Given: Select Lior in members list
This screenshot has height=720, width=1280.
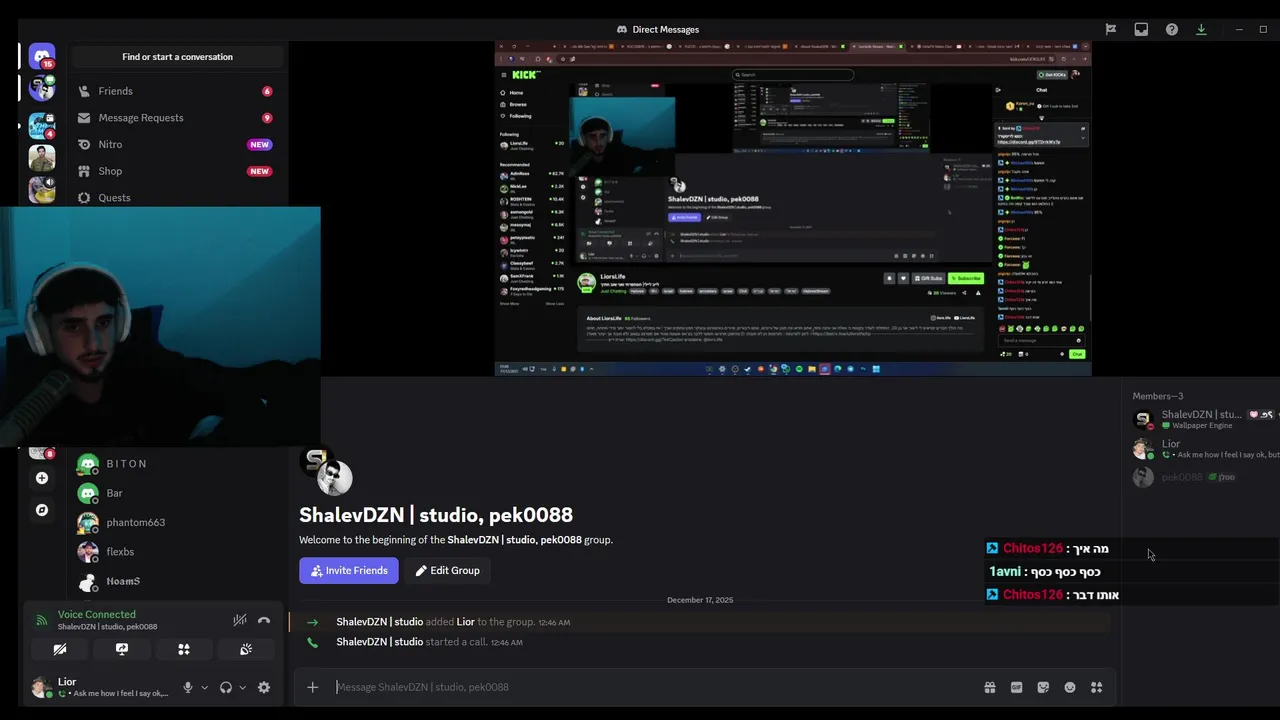Looking at the screenshot, I should point(1201,448).
